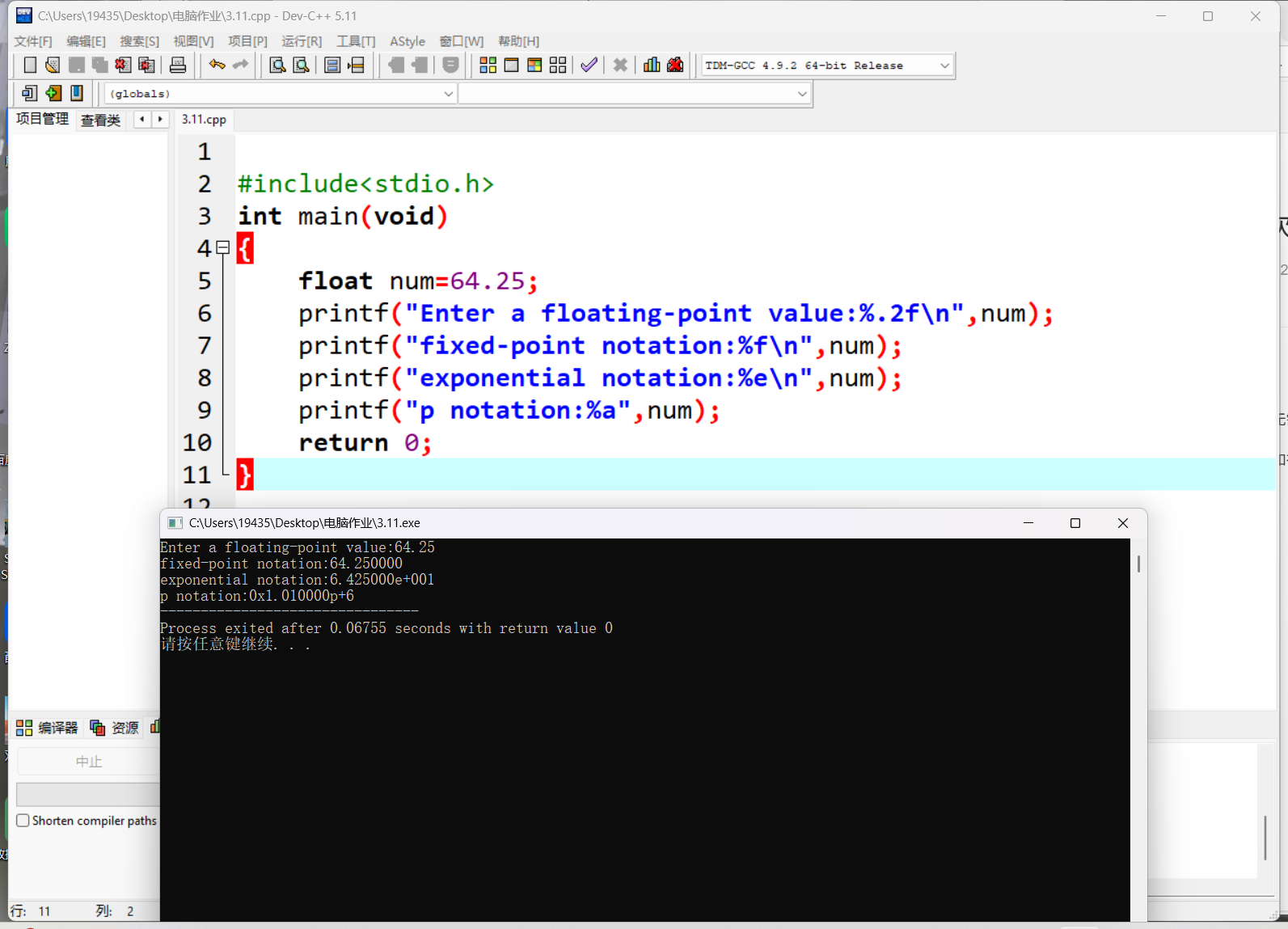Viewport: 1288px width, 929px height.
Task: Rebuild all via toolbar icon
Action: [558, 65]
